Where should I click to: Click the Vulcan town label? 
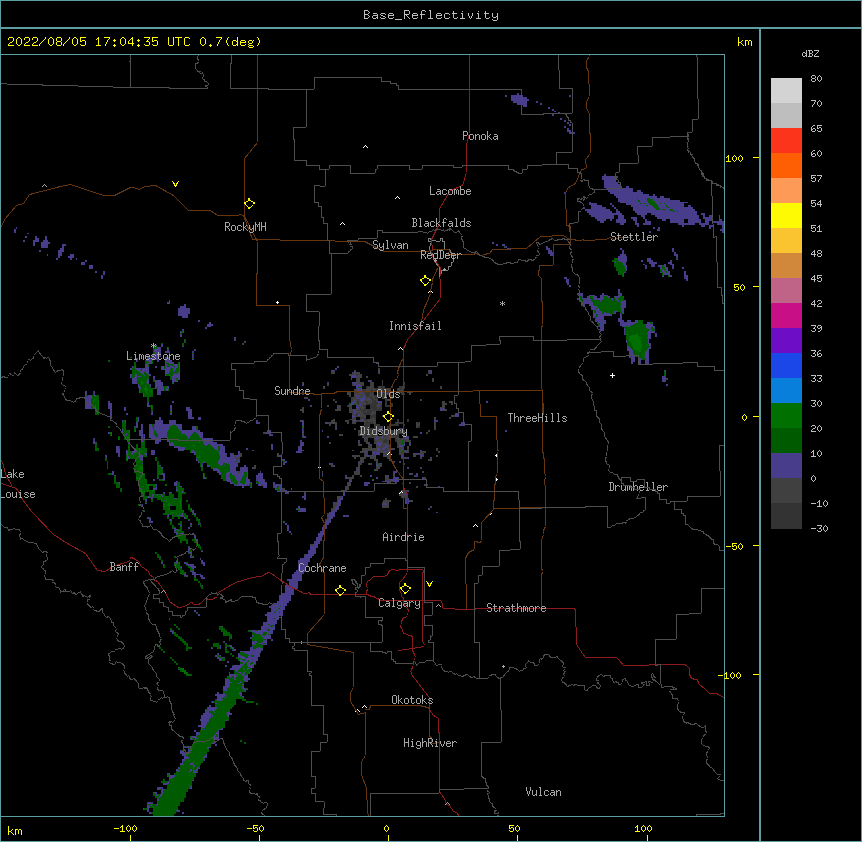coord(543,792)
